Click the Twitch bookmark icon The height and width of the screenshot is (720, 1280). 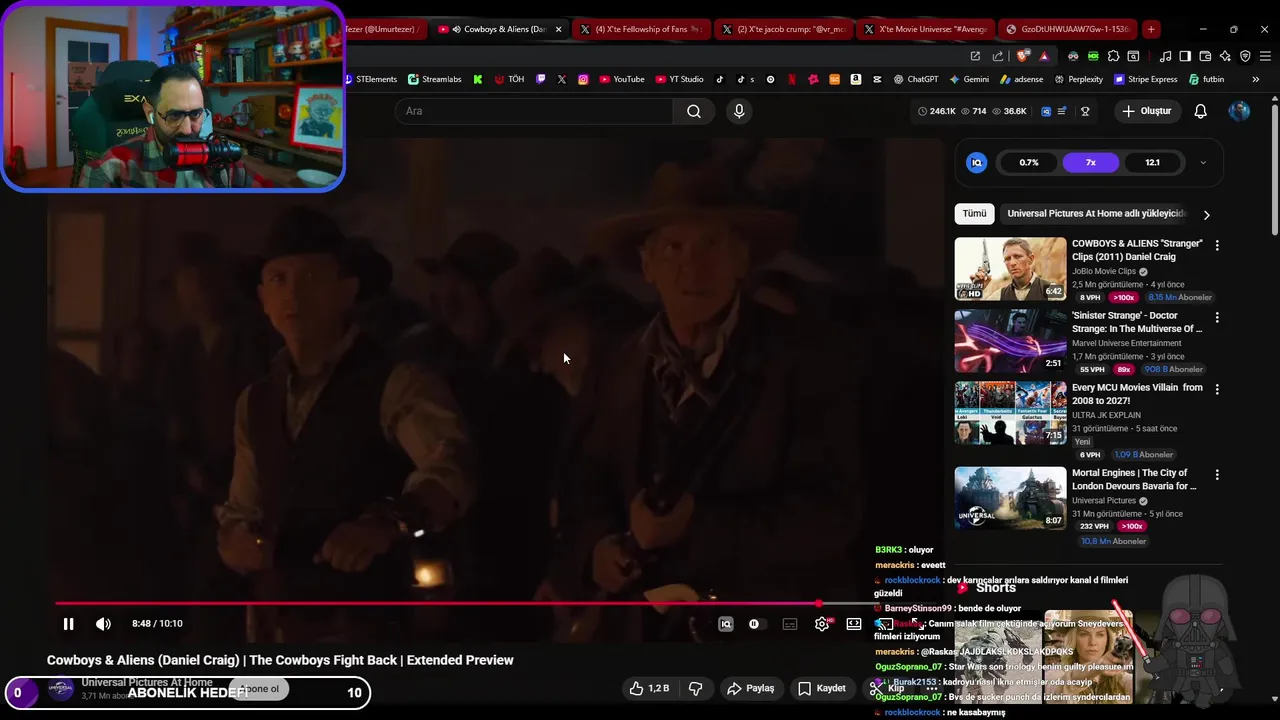coord(541,79)
